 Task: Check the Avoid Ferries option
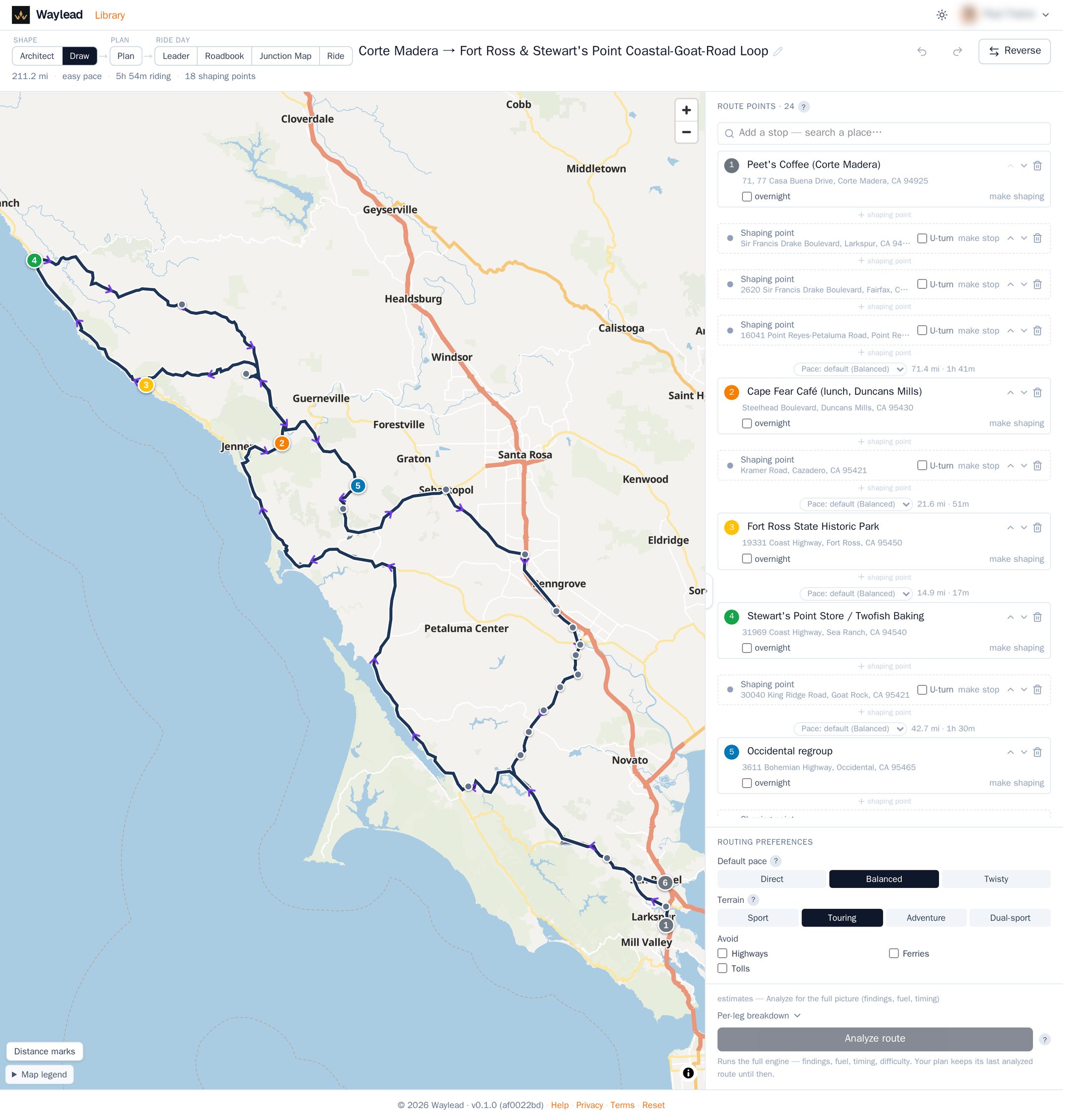tap(894, 953)
